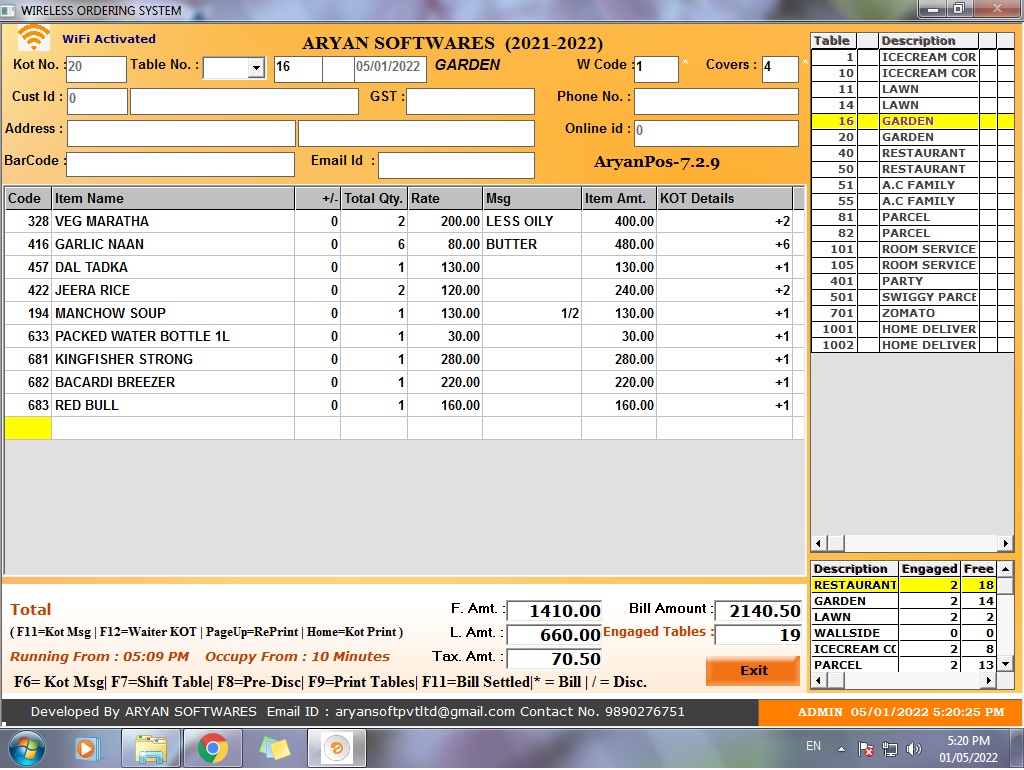Select table 1 ICECREAM COR row
Viewport: 1024px width, 770px height.
pos(912,57)
